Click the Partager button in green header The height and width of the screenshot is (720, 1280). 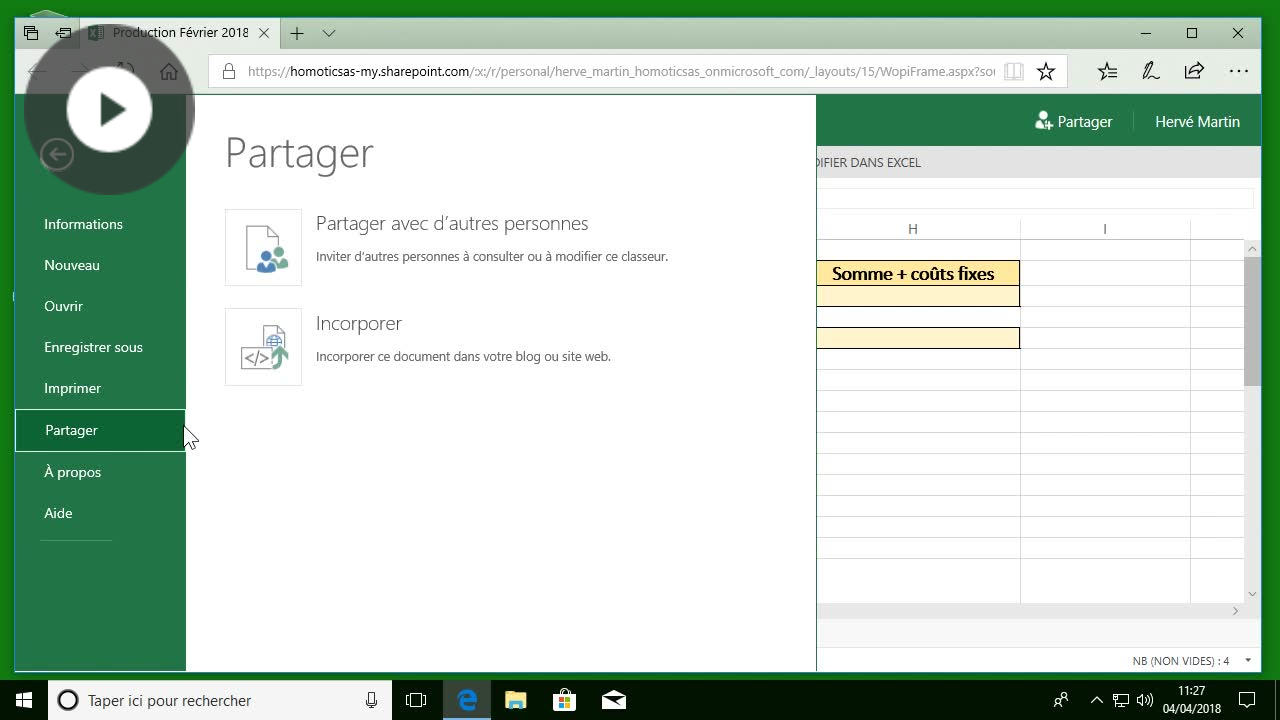click(x=1073, y=122)
